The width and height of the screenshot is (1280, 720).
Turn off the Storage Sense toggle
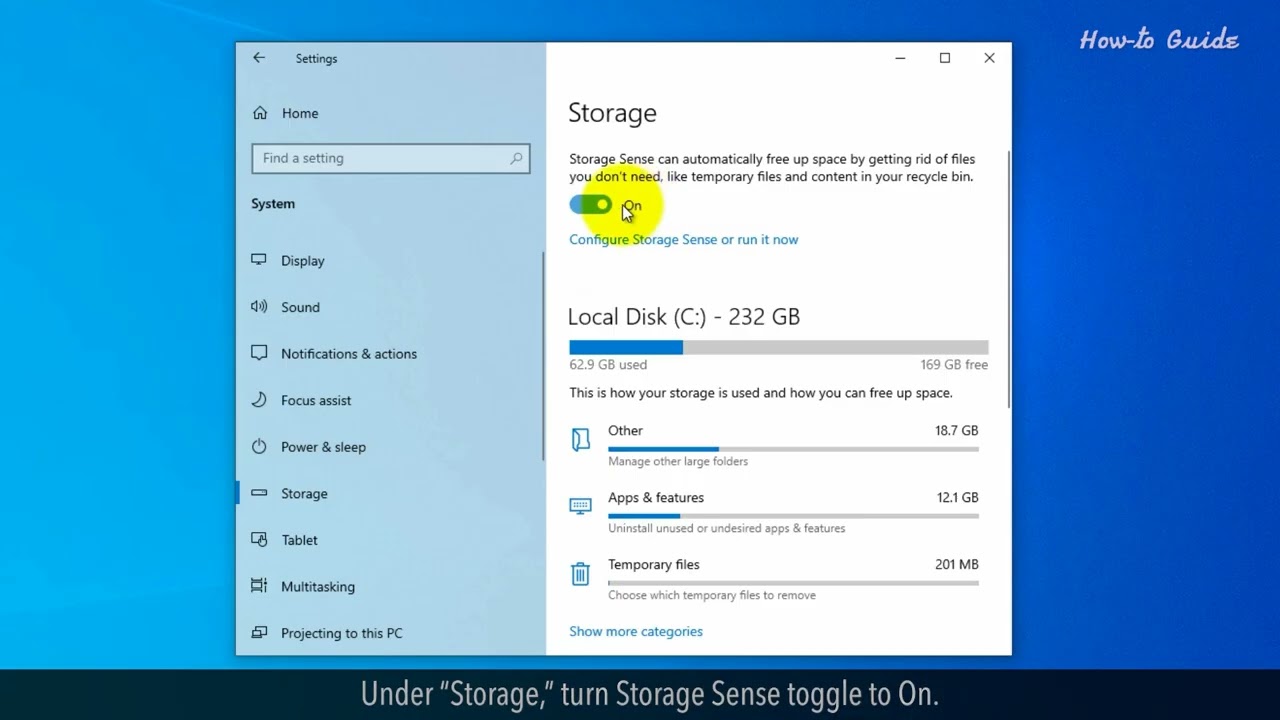[x=590, y=205]
